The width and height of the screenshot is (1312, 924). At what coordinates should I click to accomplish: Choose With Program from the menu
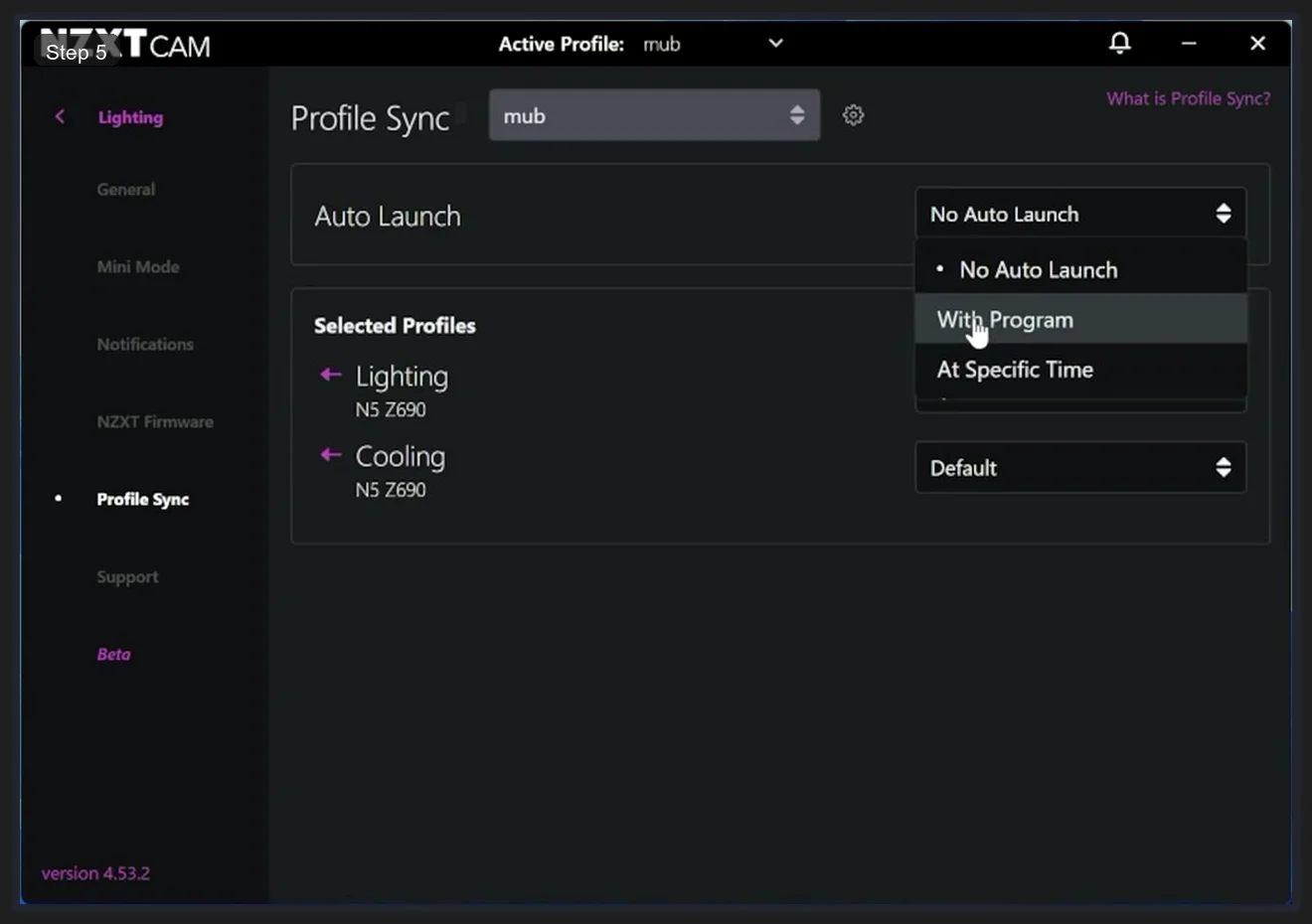[x=1005, y=319]
